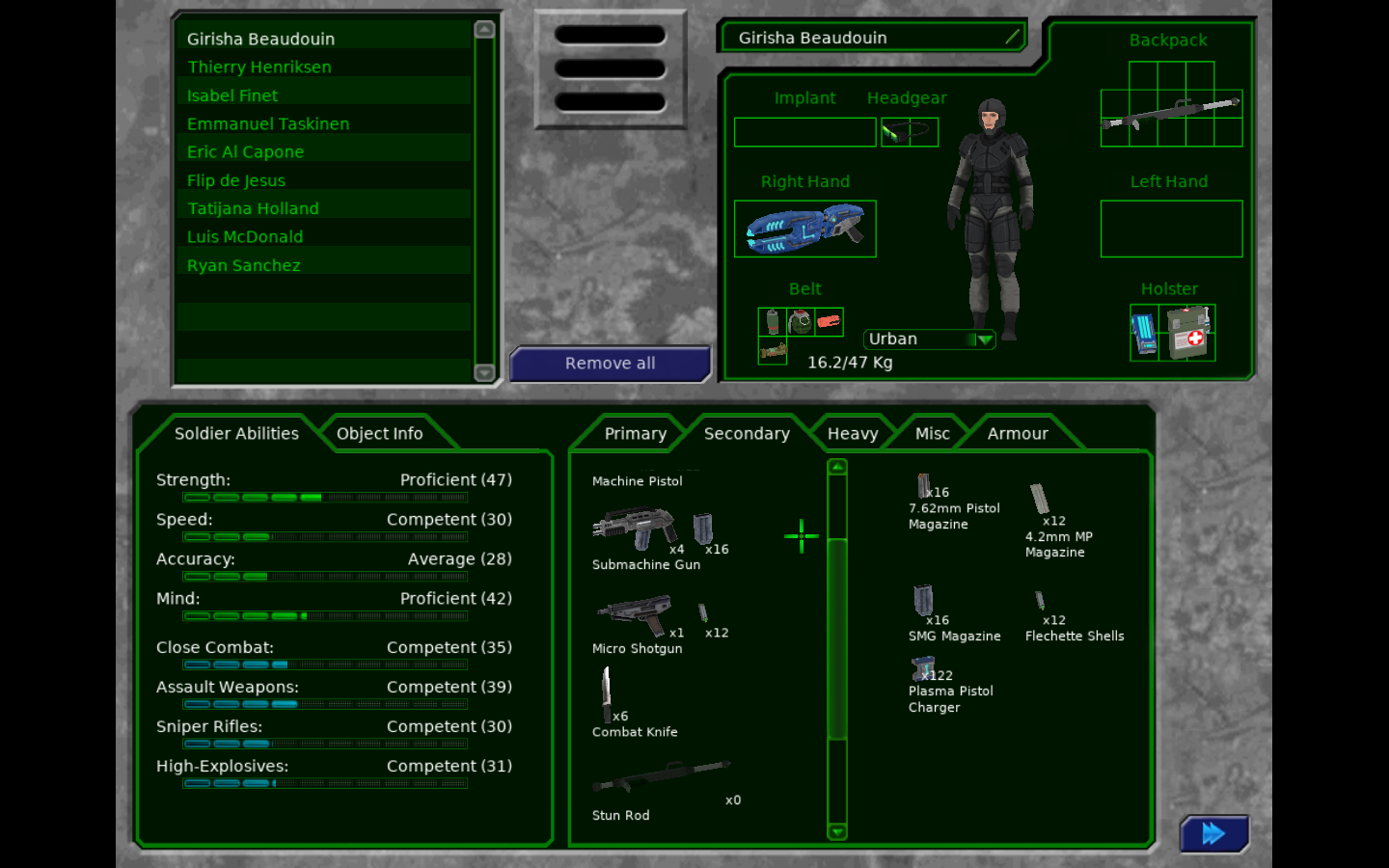Select the Flechette Shells ammo icon

point(1040,602)
